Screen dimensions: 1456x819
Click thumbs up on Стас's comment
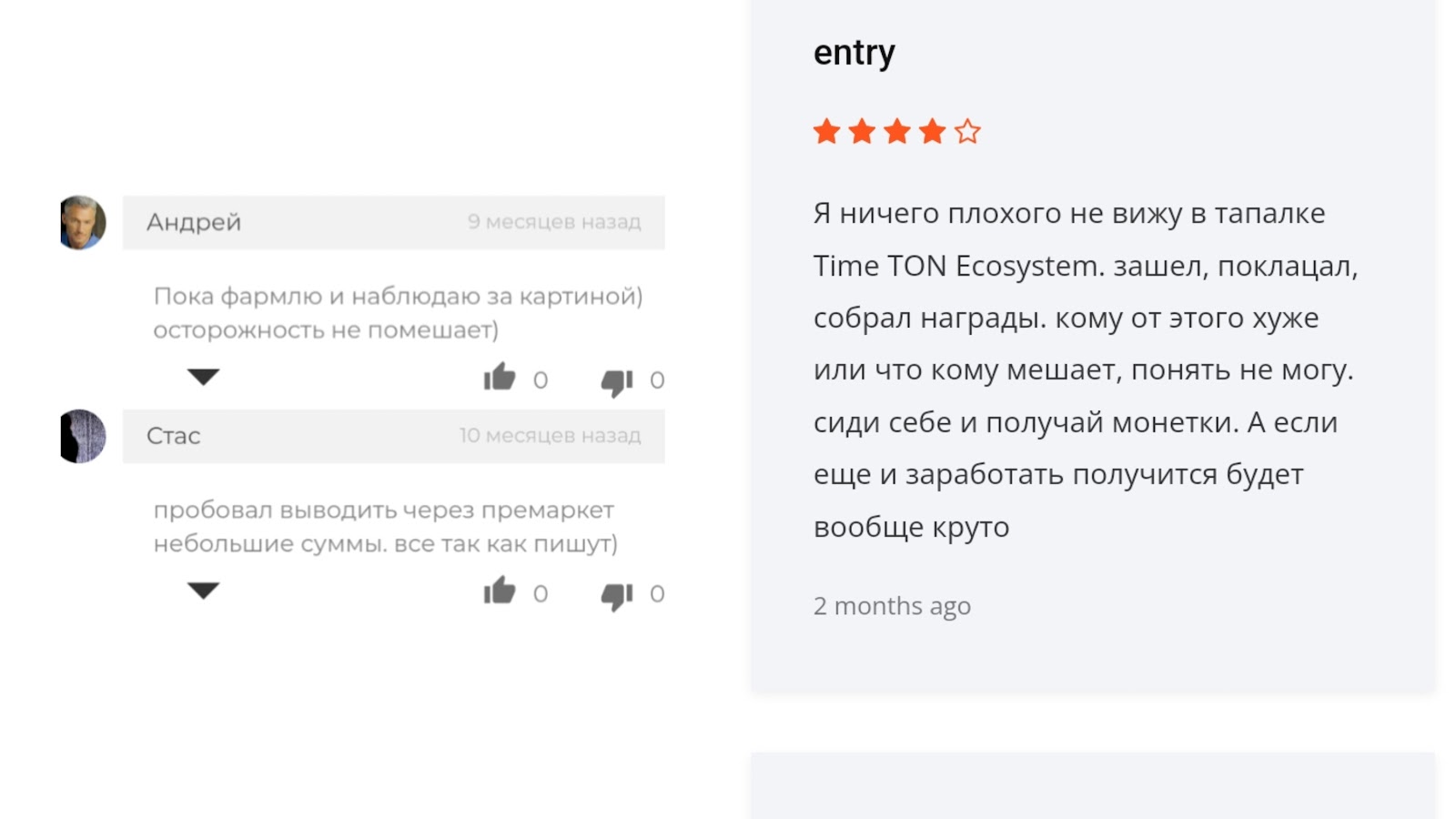[x=500, y=591]
